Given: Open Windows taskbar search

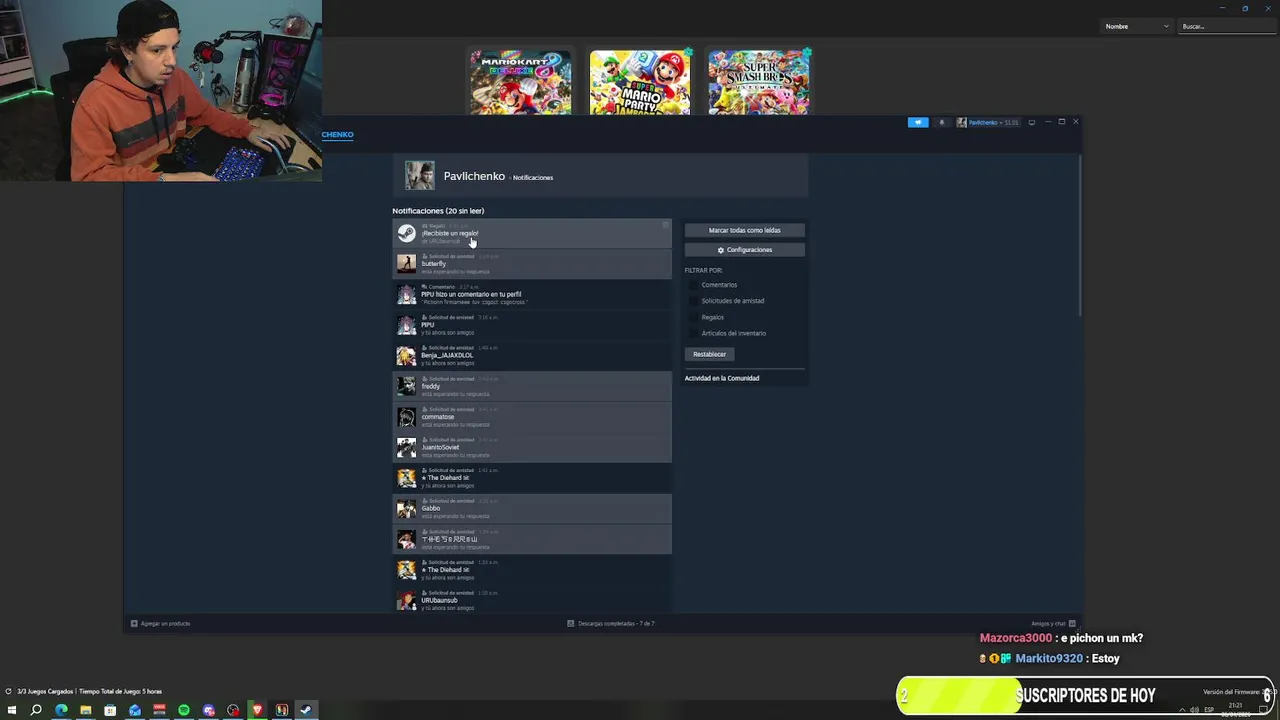Looking at the screenshot, I should [x=36, y=710].
